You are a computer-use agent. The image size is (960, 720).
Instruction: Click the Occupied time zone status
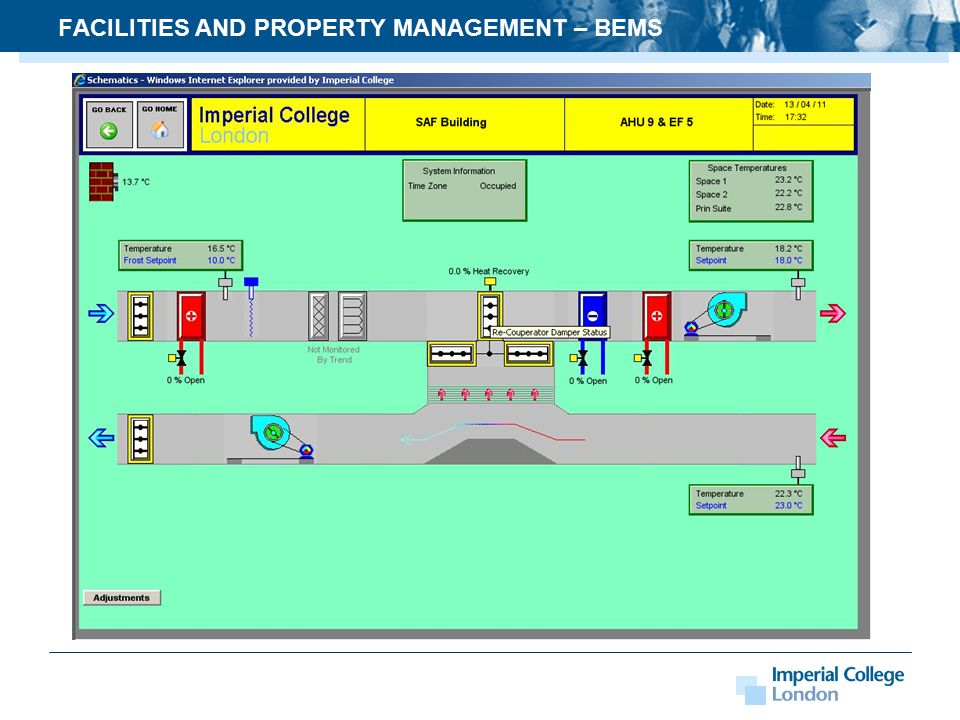498,186
